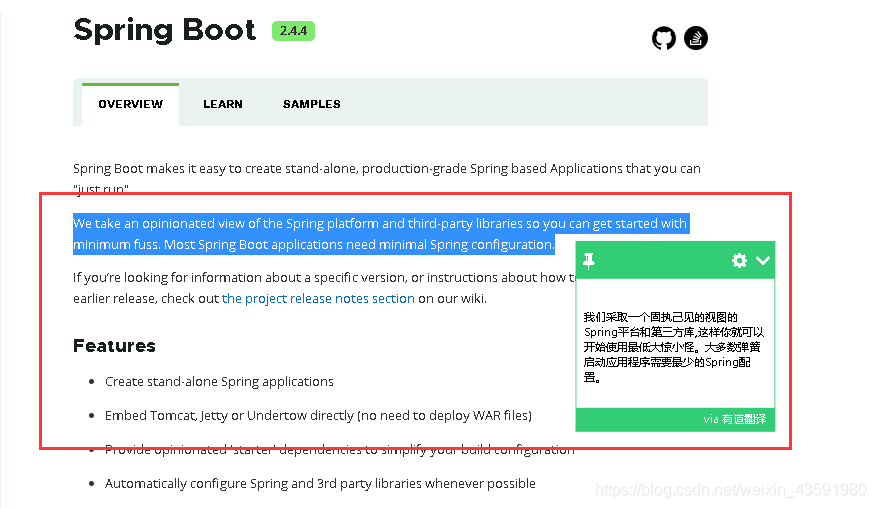The image size is (876, 508).
Task: Click the highlighted opinionated view paragraph
Action: click(x=381, y=234)
